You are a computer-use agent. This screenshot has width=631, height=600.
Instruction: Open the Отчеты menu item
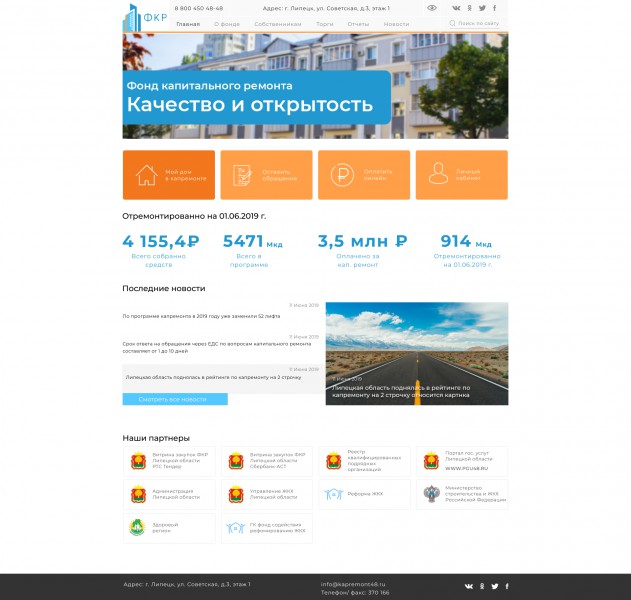tap(358, 24)
